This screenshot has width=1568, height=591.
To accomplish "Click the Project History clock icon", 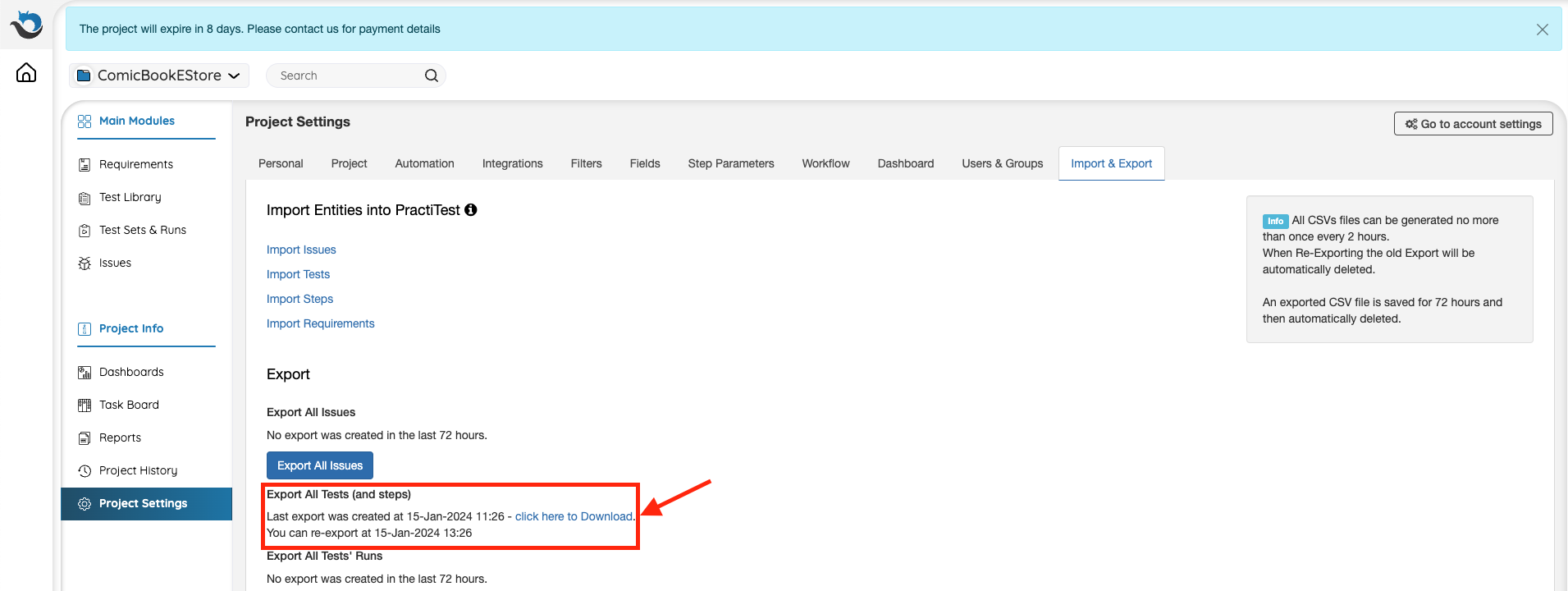I will point(85,471).
